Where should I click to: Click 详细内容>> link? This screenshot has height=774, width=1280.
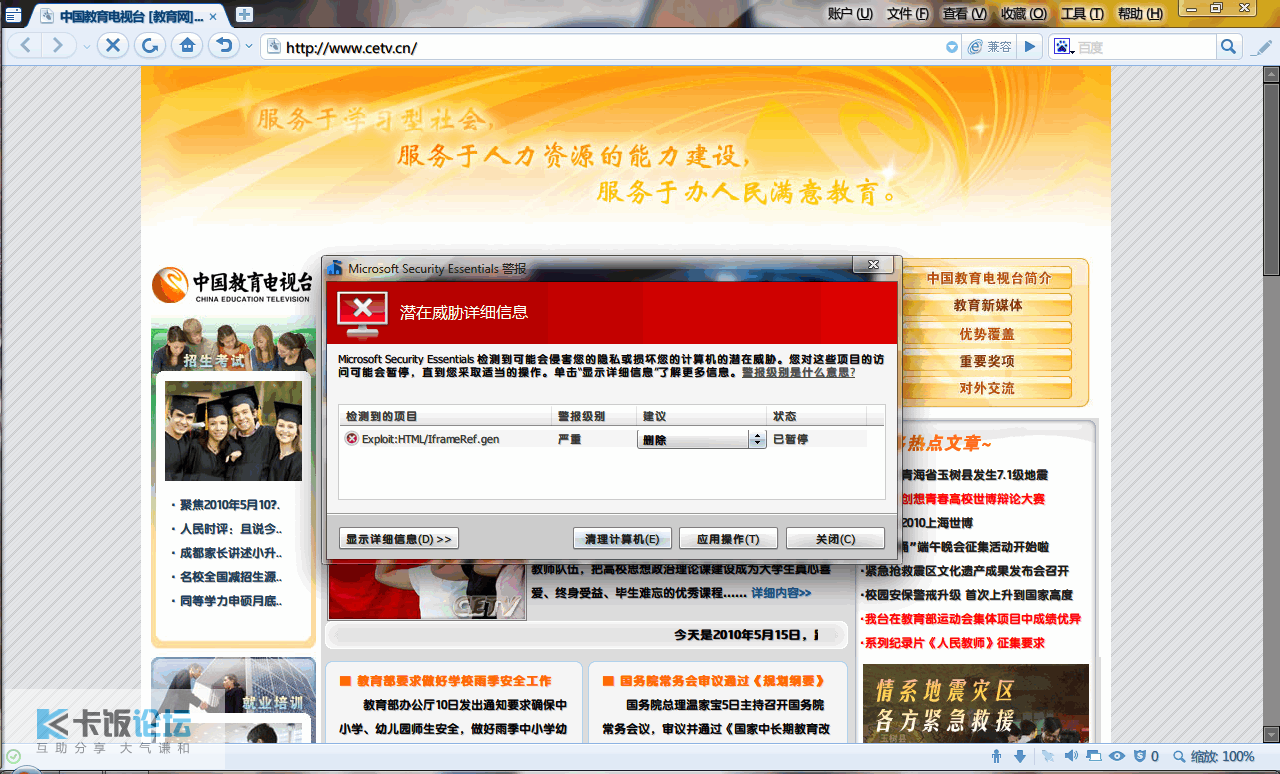[781, 593]
